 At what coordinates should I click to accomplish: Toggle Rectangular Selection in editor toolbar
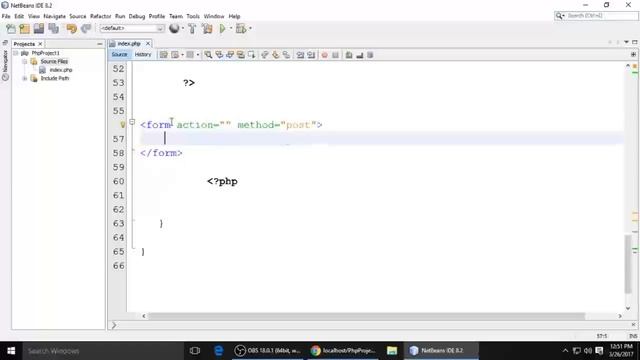point(251,55)
